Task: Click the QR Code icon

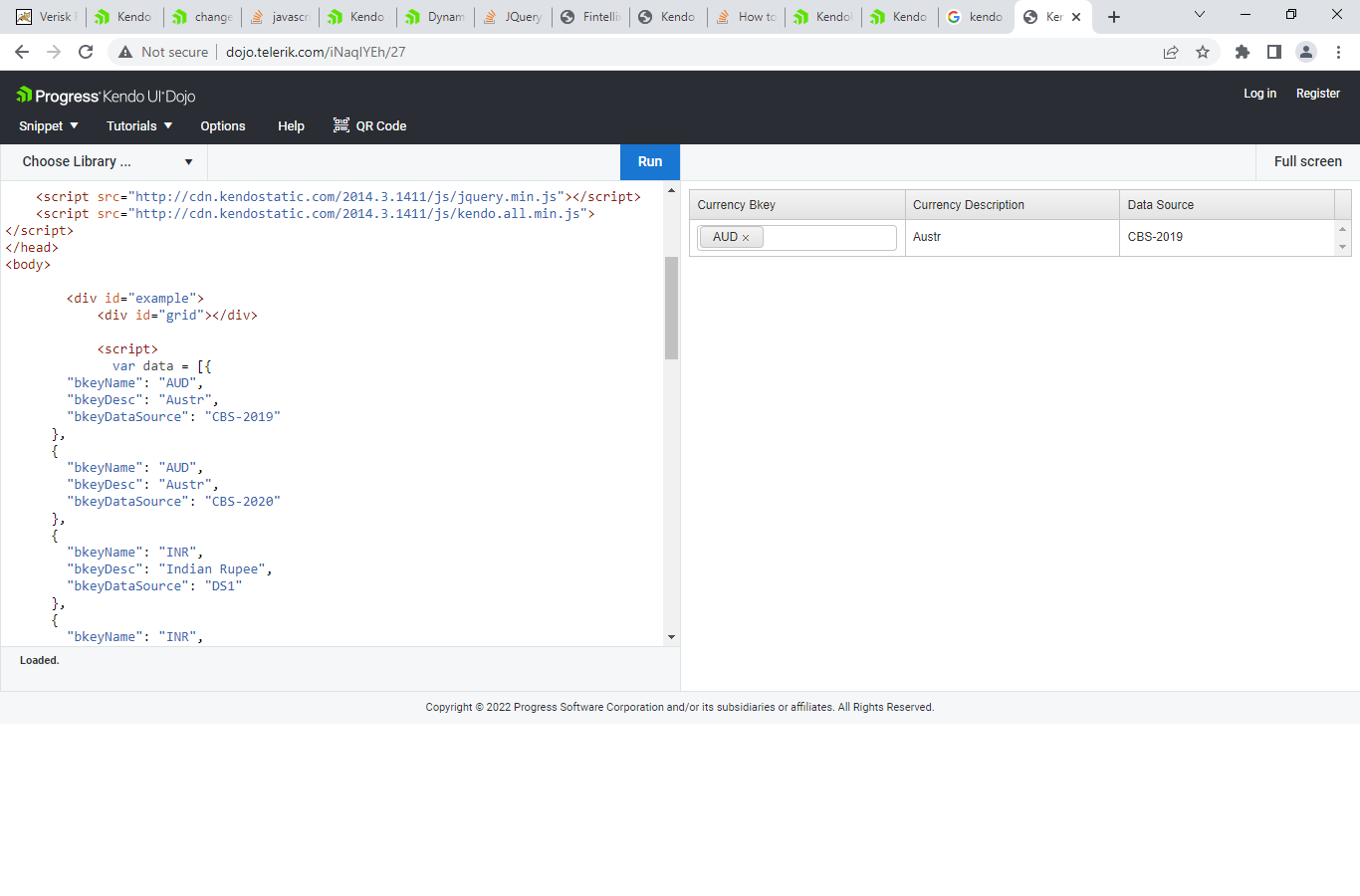Action: click(x=341, y=125)
